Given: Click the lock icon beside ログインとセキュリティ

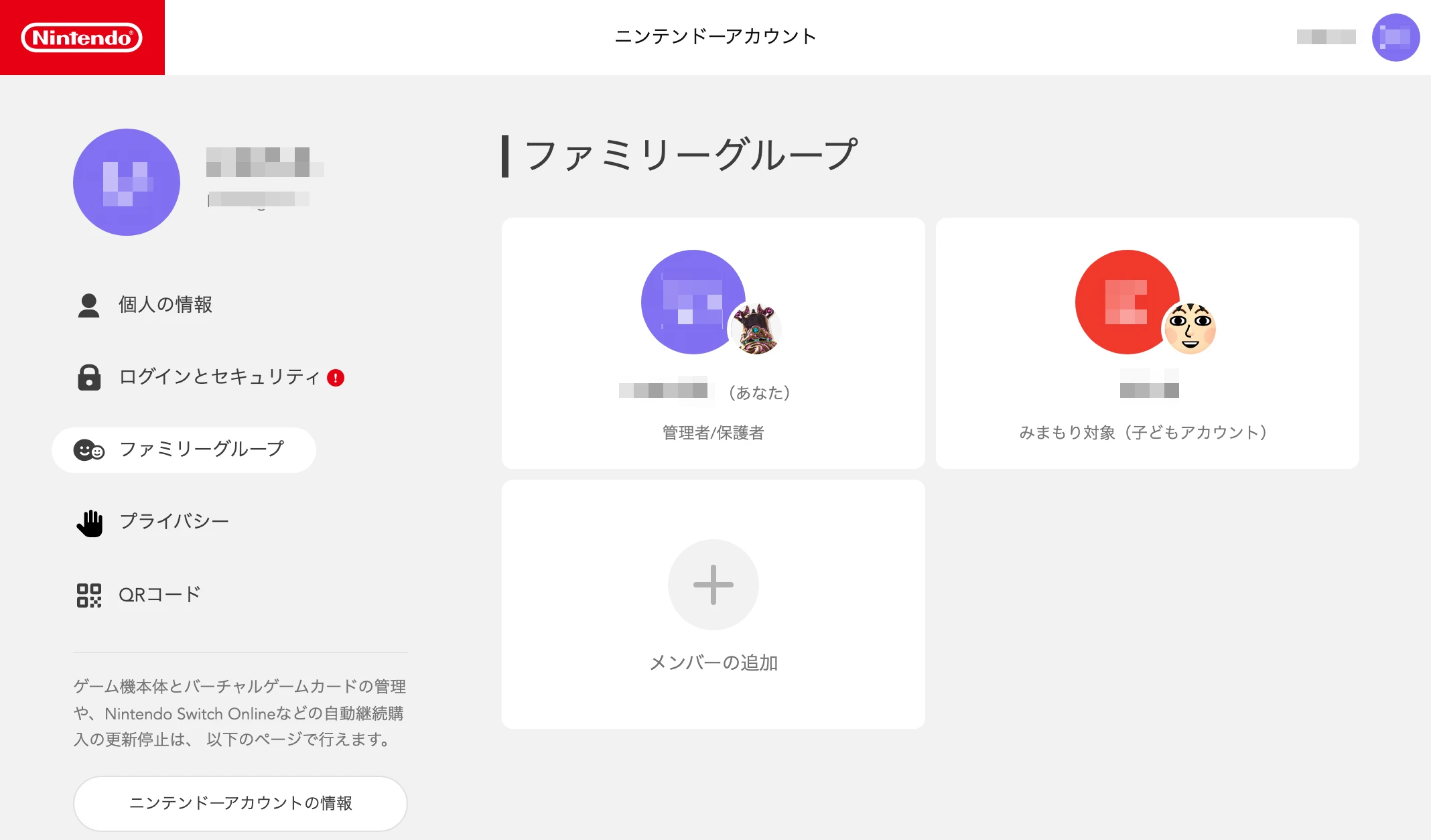Looking at the screenshot, I should [x=89, y=377].
